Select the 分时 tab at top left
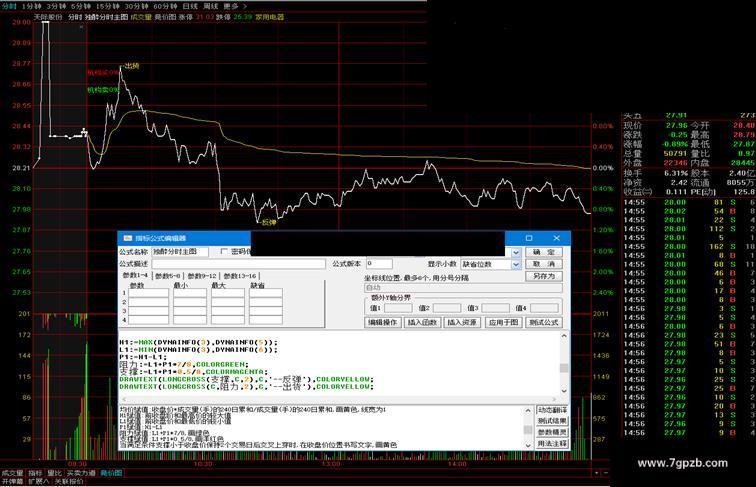Viewport: 756px width, 487px height. [x=9, y=6]
